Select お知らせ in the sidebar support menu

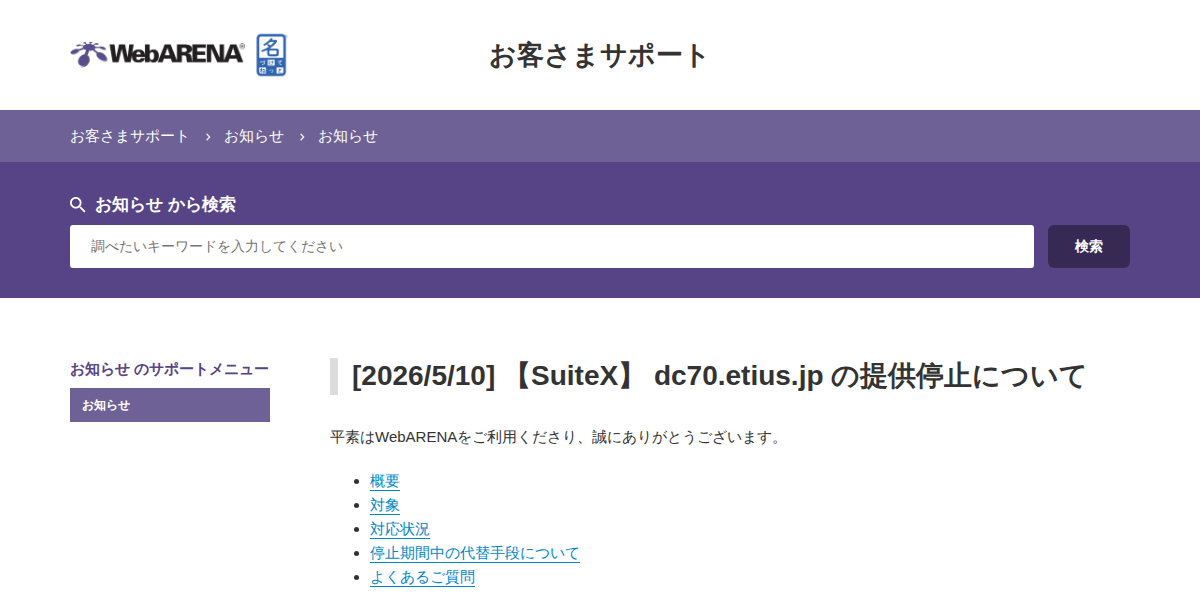[170, 405]
